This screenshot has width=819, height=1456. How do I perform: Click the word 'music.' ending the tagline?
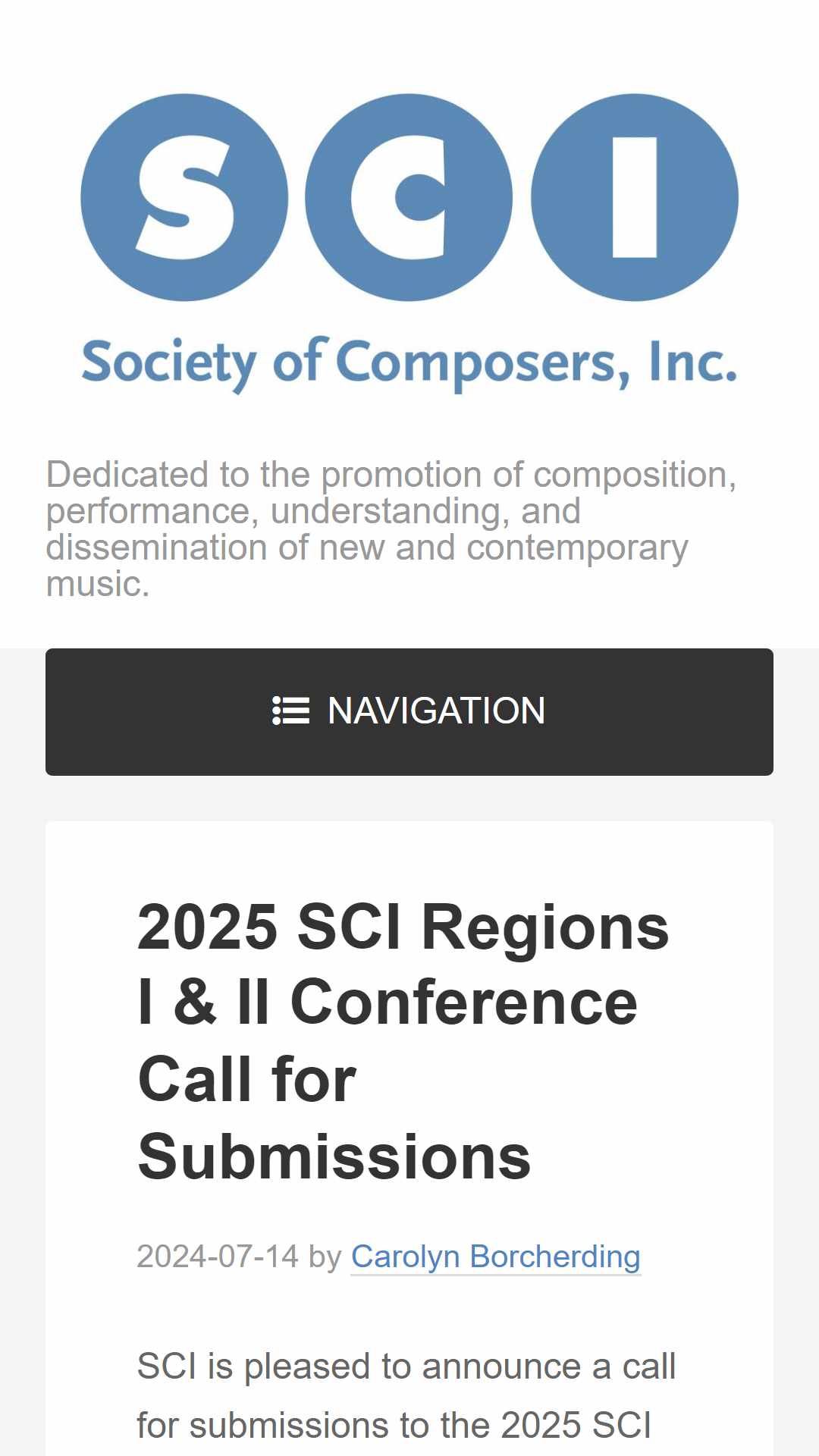click(98, 584)
